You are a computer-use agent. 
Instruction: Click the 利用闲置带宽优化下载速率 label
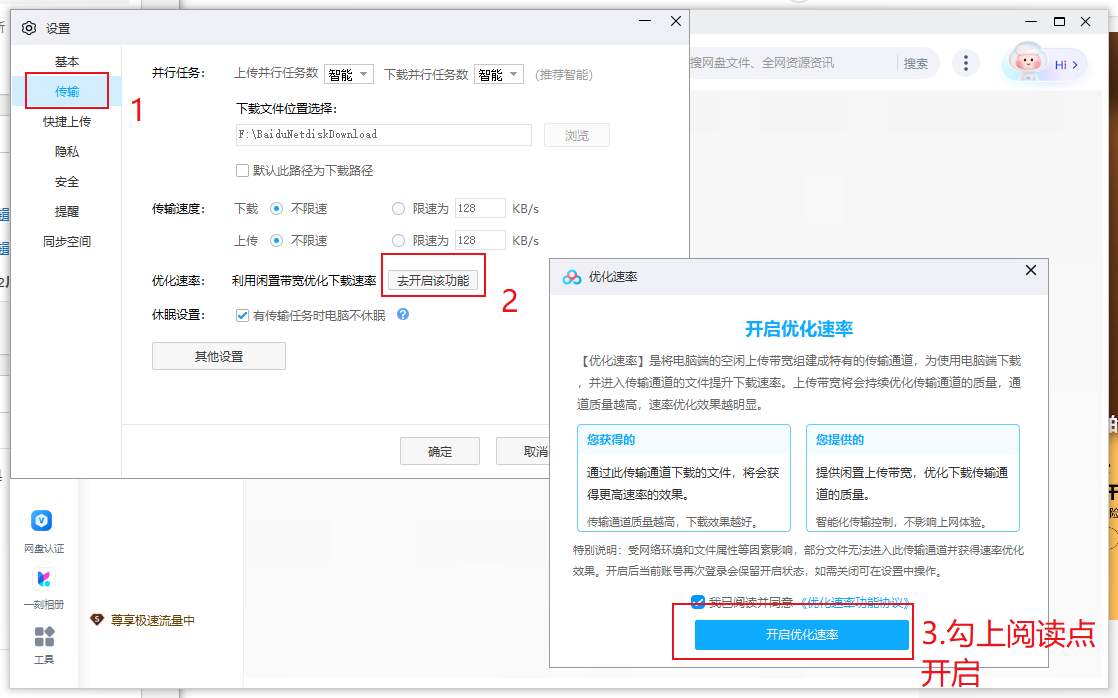point(304,281)
